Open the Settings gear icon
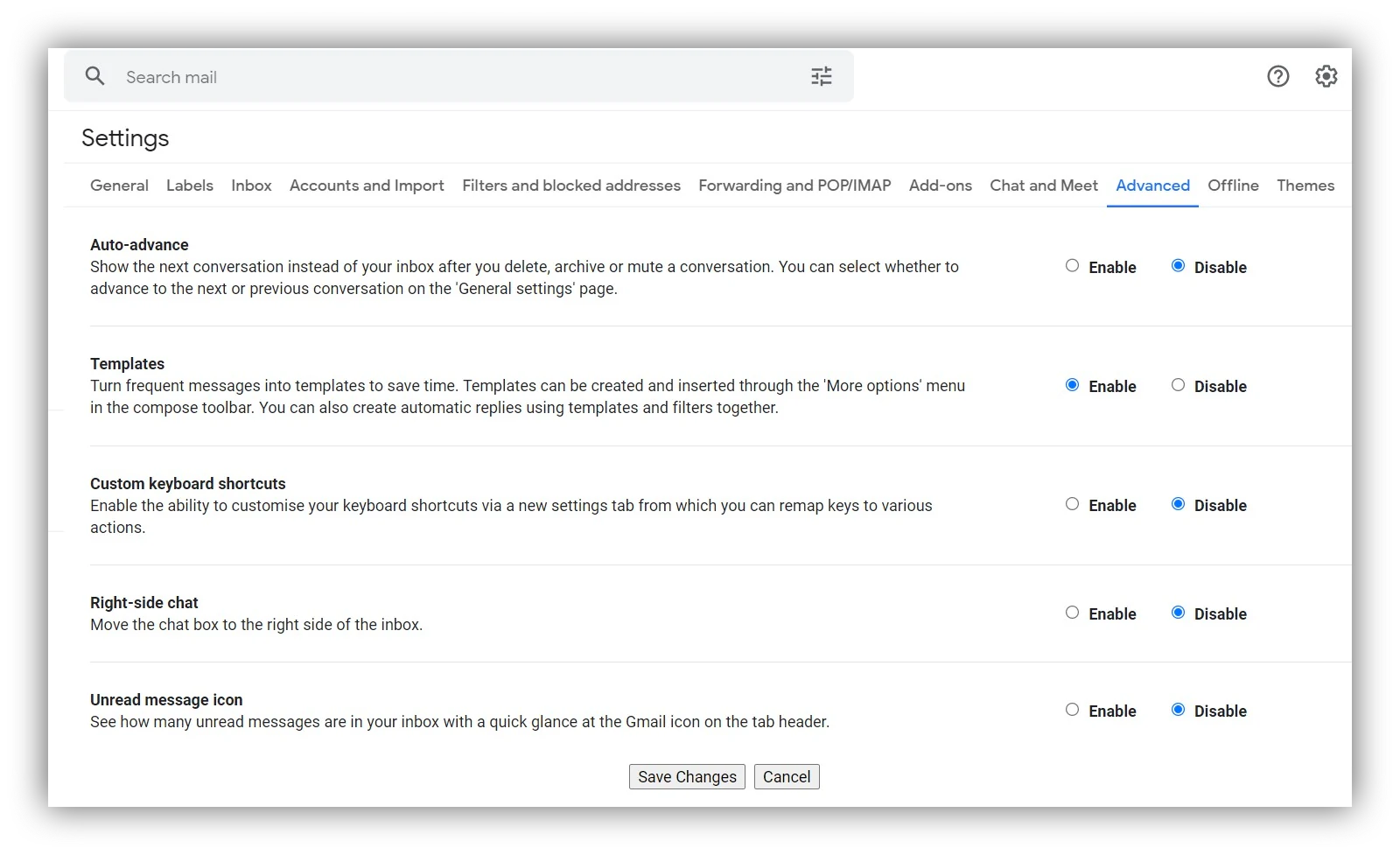Screen dimensions: 1400x855 [1326, 76]
